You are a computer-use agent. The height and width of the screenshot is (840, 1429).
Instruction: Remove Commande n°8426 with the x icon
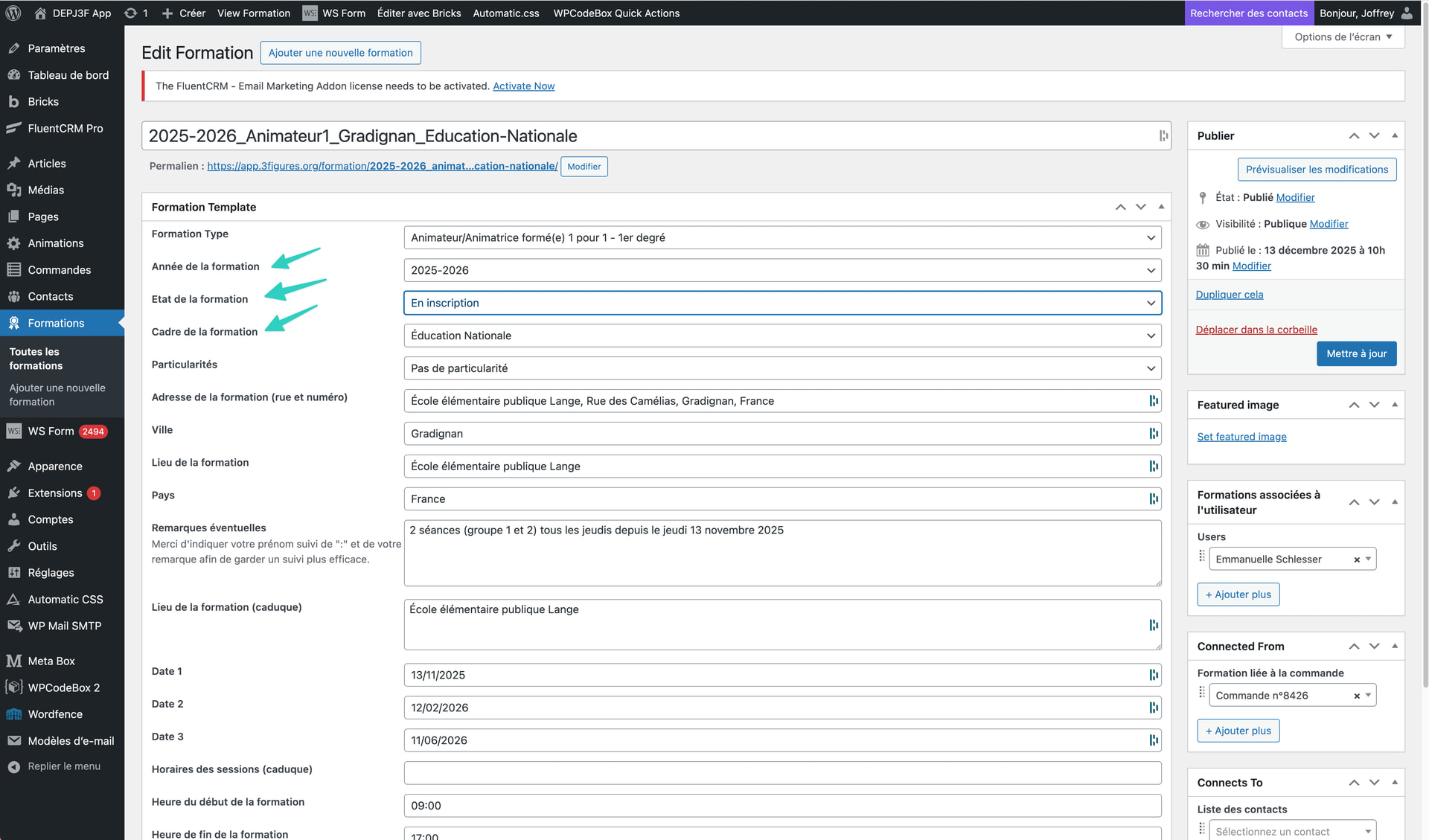pos(1356,696)
